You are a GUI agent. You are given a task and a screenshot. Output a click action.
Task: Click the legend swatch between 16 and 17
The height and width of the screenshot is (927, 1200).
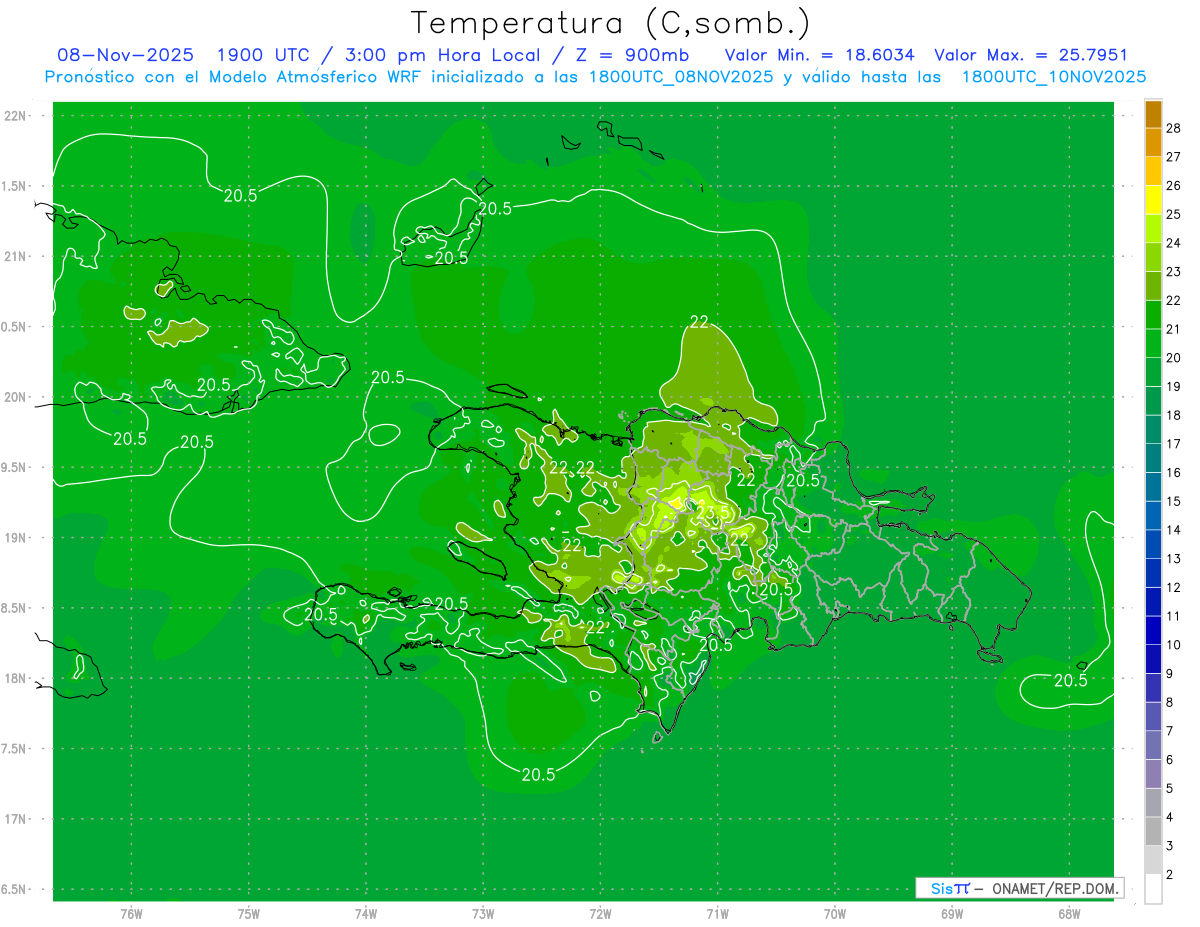1153,458
